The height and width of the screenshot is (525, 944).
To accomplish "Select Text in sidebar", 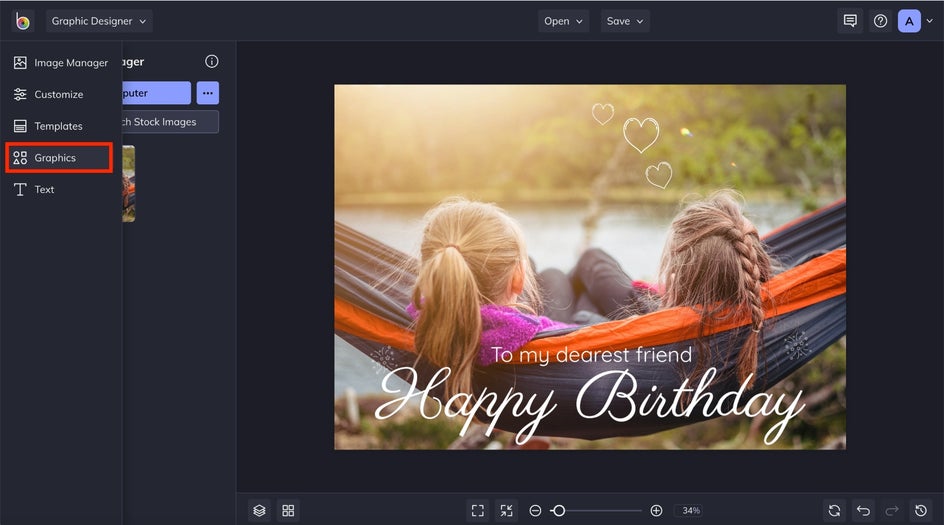I will tap(60, 189).
